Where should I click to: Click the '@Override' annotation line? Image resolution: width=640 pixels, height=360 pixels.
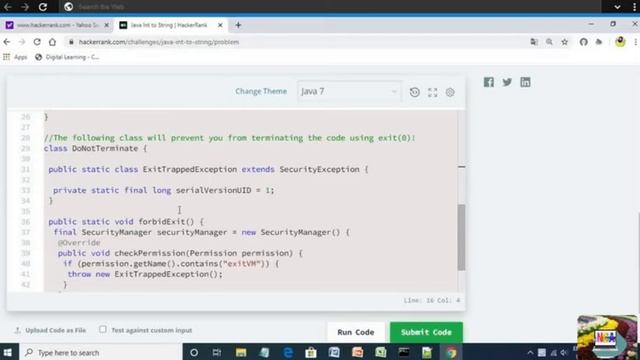coord(79,242)
